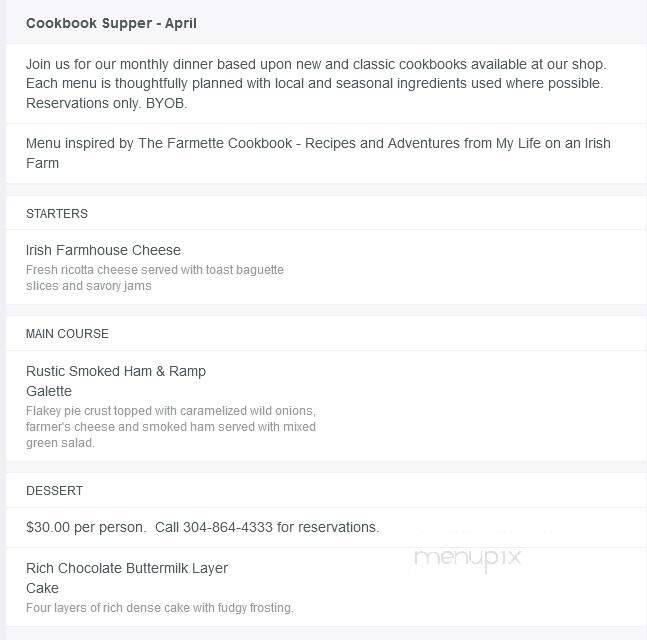Screen dimensions: 647x640
Task: Select the MAIN COURSE section header
Action: click(x=67, y=334)
